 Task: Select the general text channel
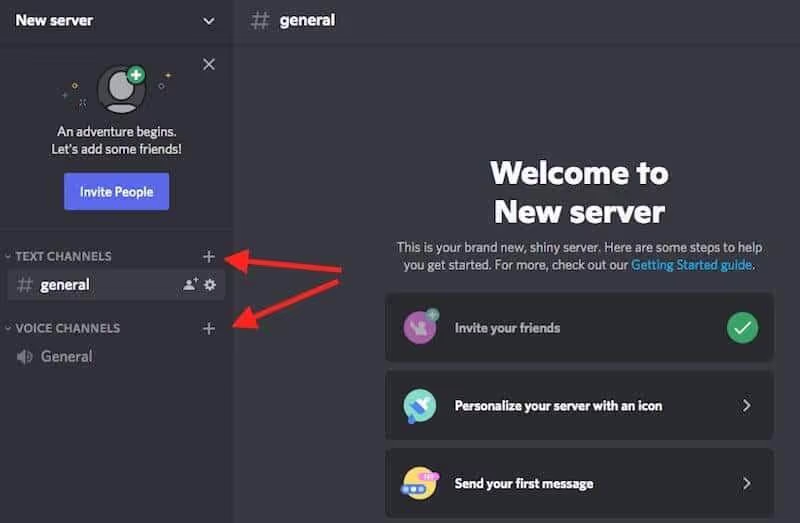click(x=116, y=285)
